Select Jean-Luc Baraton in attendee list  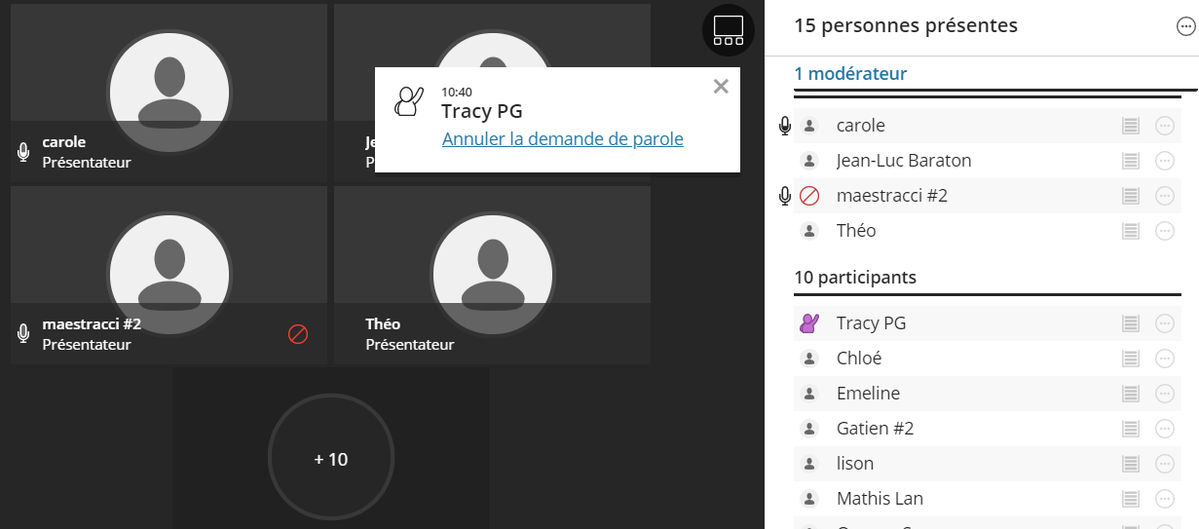point(904,161)
